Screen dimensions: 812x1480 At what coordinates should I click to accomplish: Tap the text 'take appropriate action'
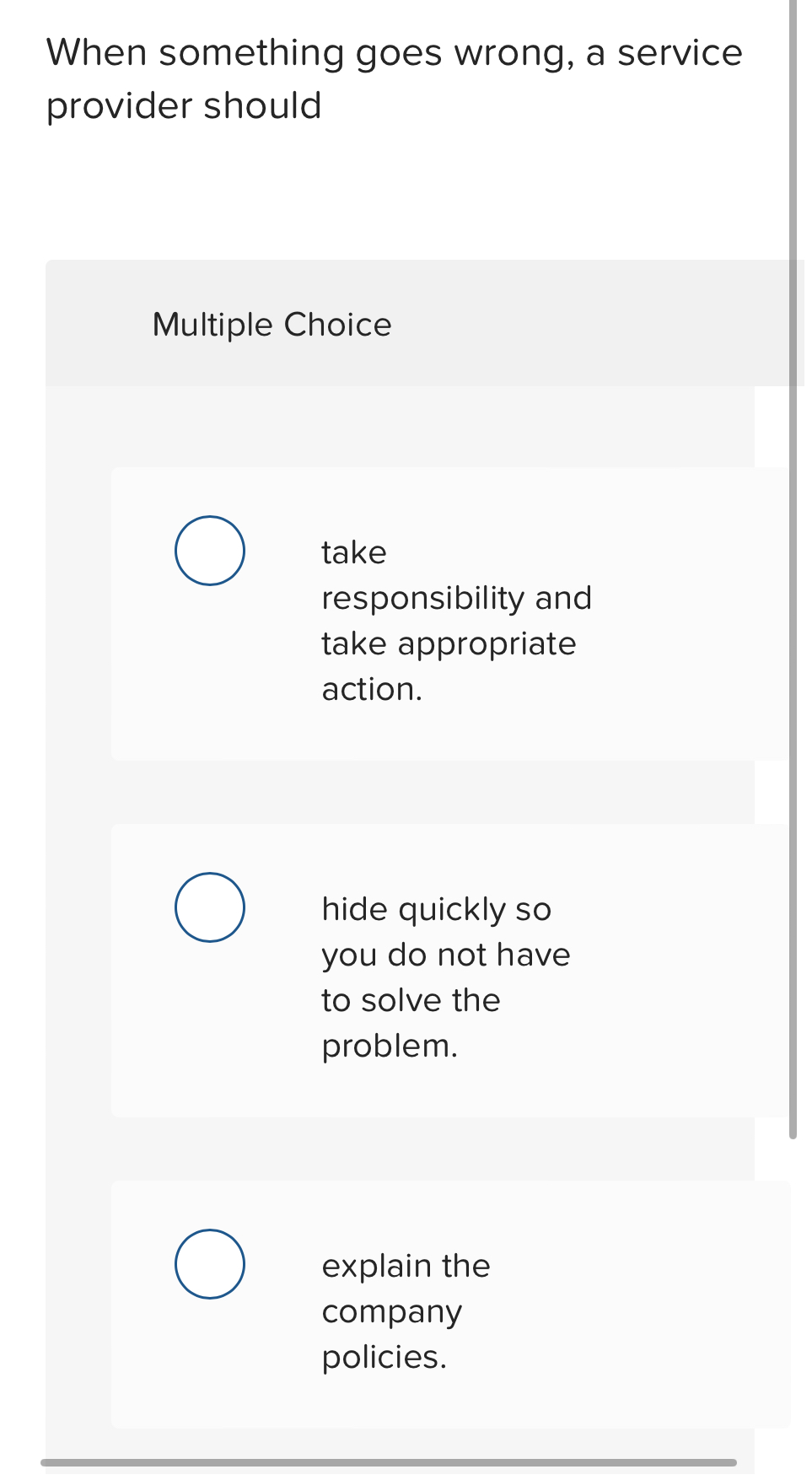point(449,643)
